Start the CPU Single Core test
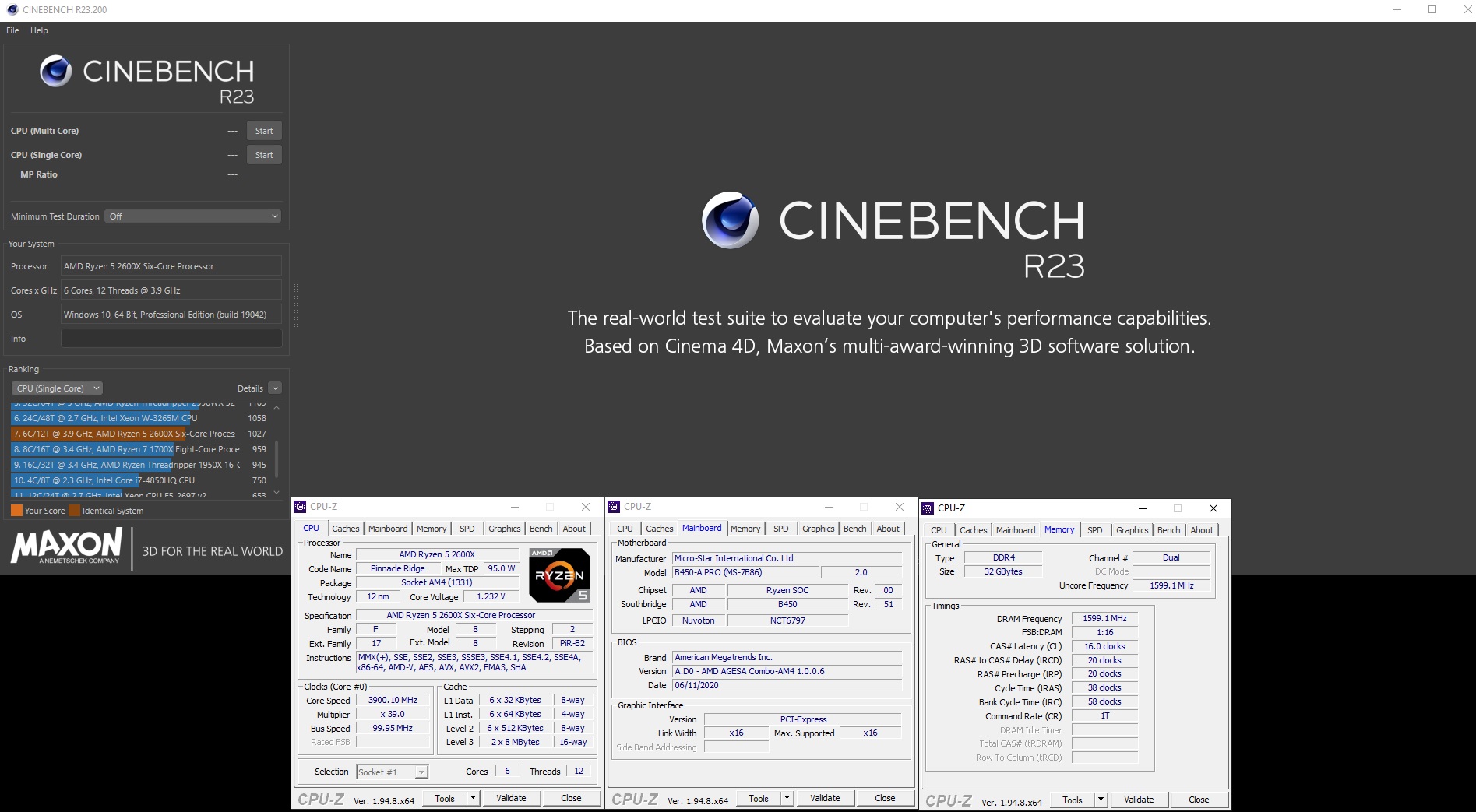Viewport: 1476px width, 812px height. point(264,155)
